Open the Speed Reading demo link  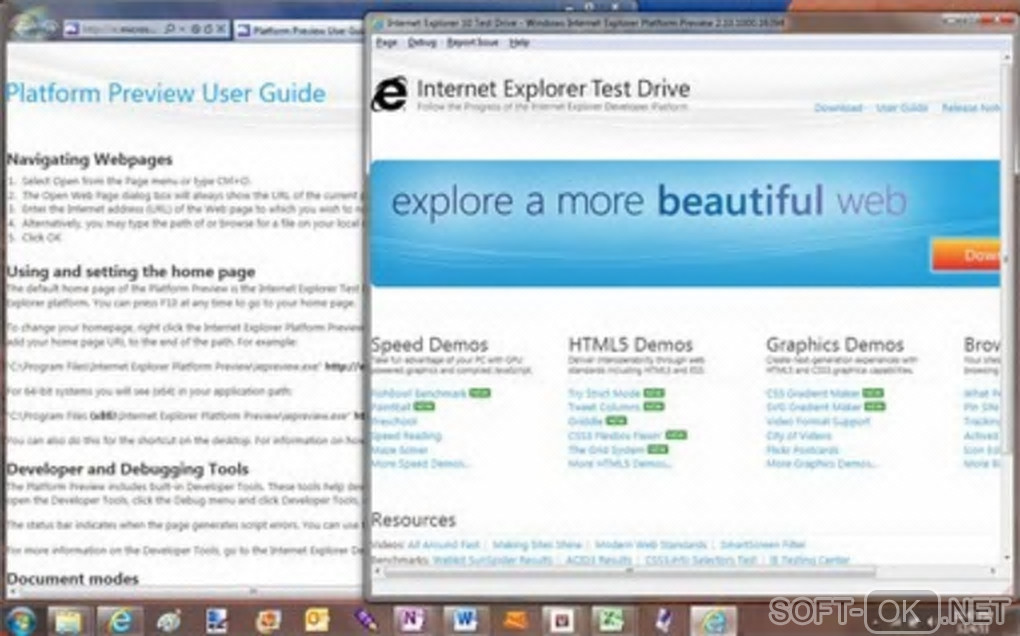point(406,436)
